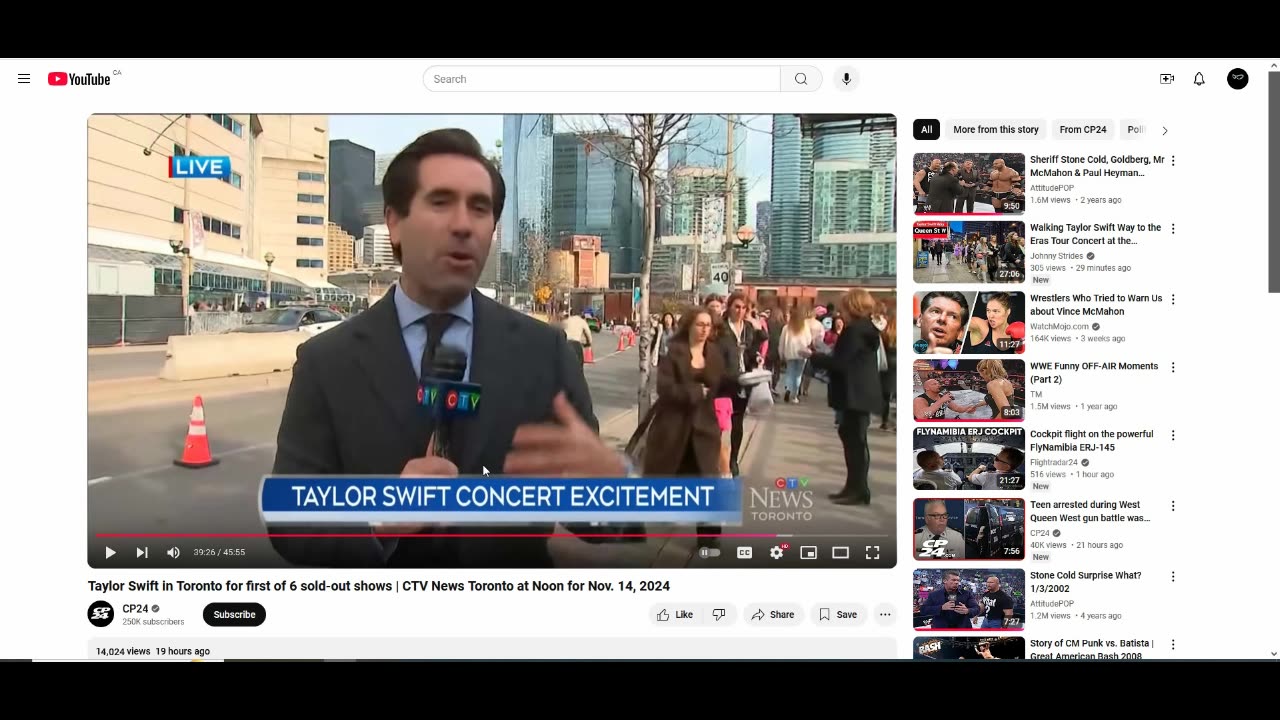
Task: Save the video to a playlist
Action: 838,615
